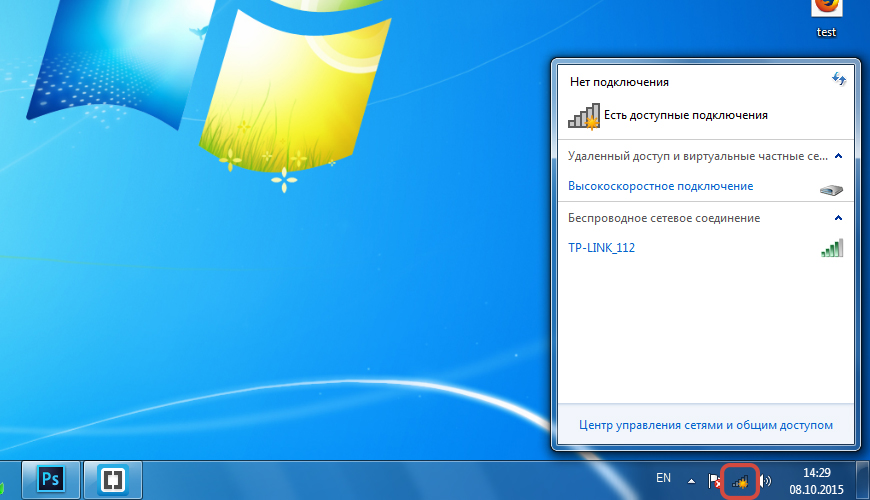The width and height of the screenshot is (870, 500).
Task: Switch the EN input language indicator
Action: (663, 478)
